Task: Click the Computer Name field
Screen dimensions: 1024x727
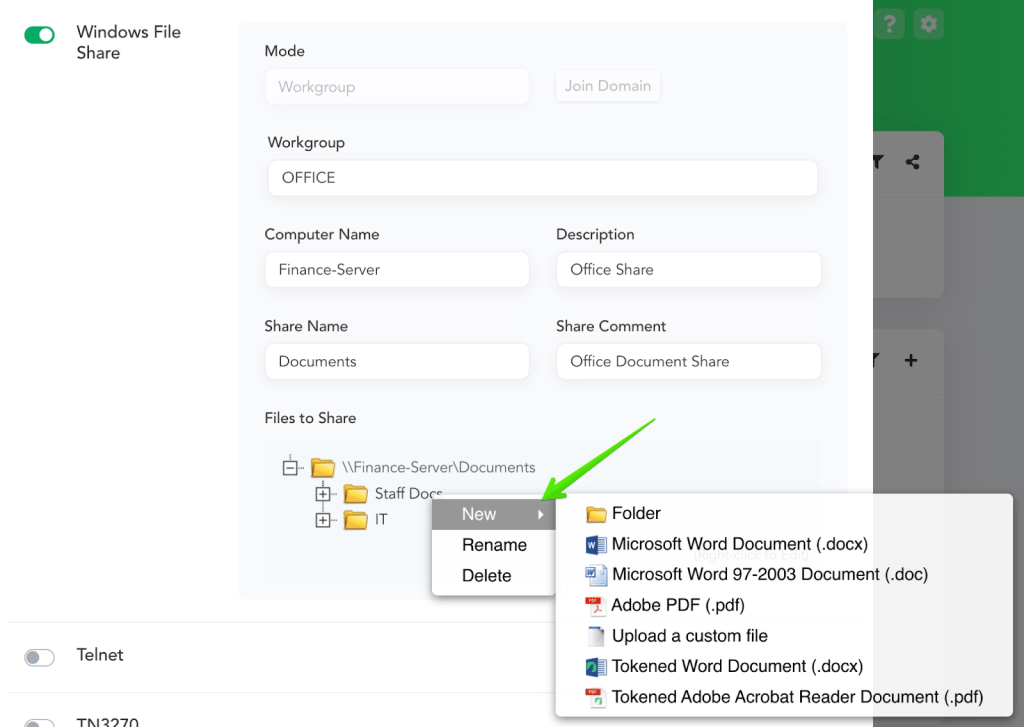Action: [x=396, y=270]
